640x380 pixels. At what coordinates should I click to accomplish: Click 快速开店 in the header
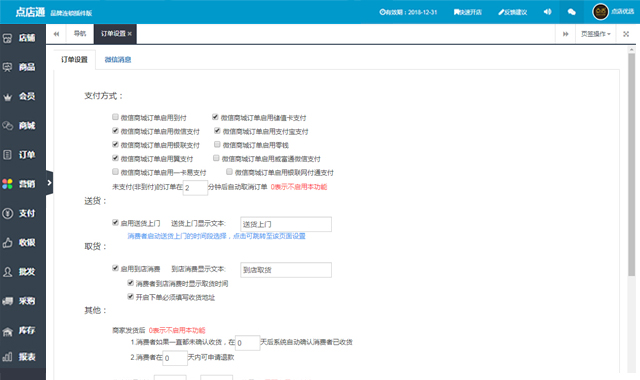468,12
